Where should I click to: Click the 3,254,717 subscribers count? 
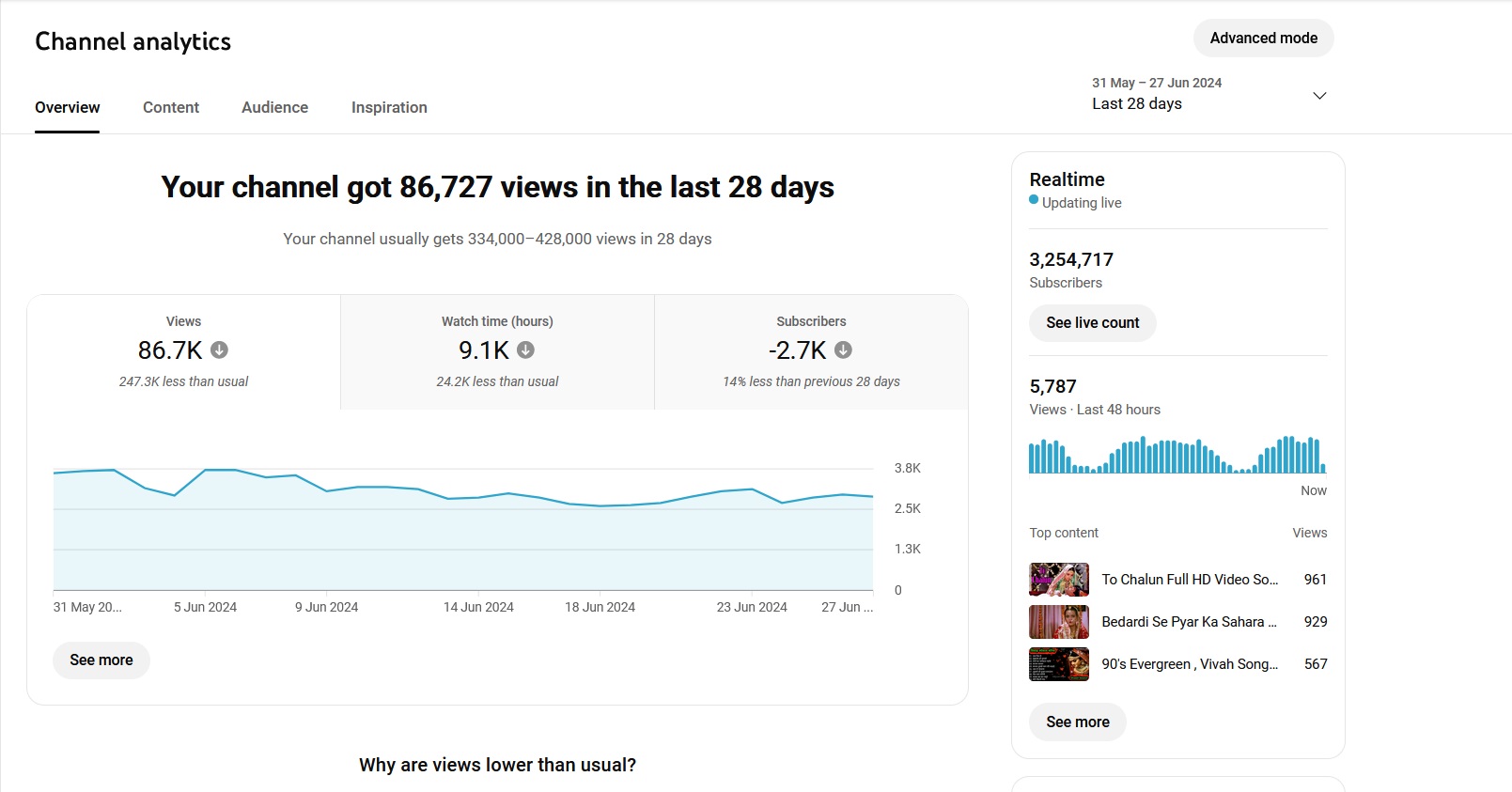(x=1071, y=259)
